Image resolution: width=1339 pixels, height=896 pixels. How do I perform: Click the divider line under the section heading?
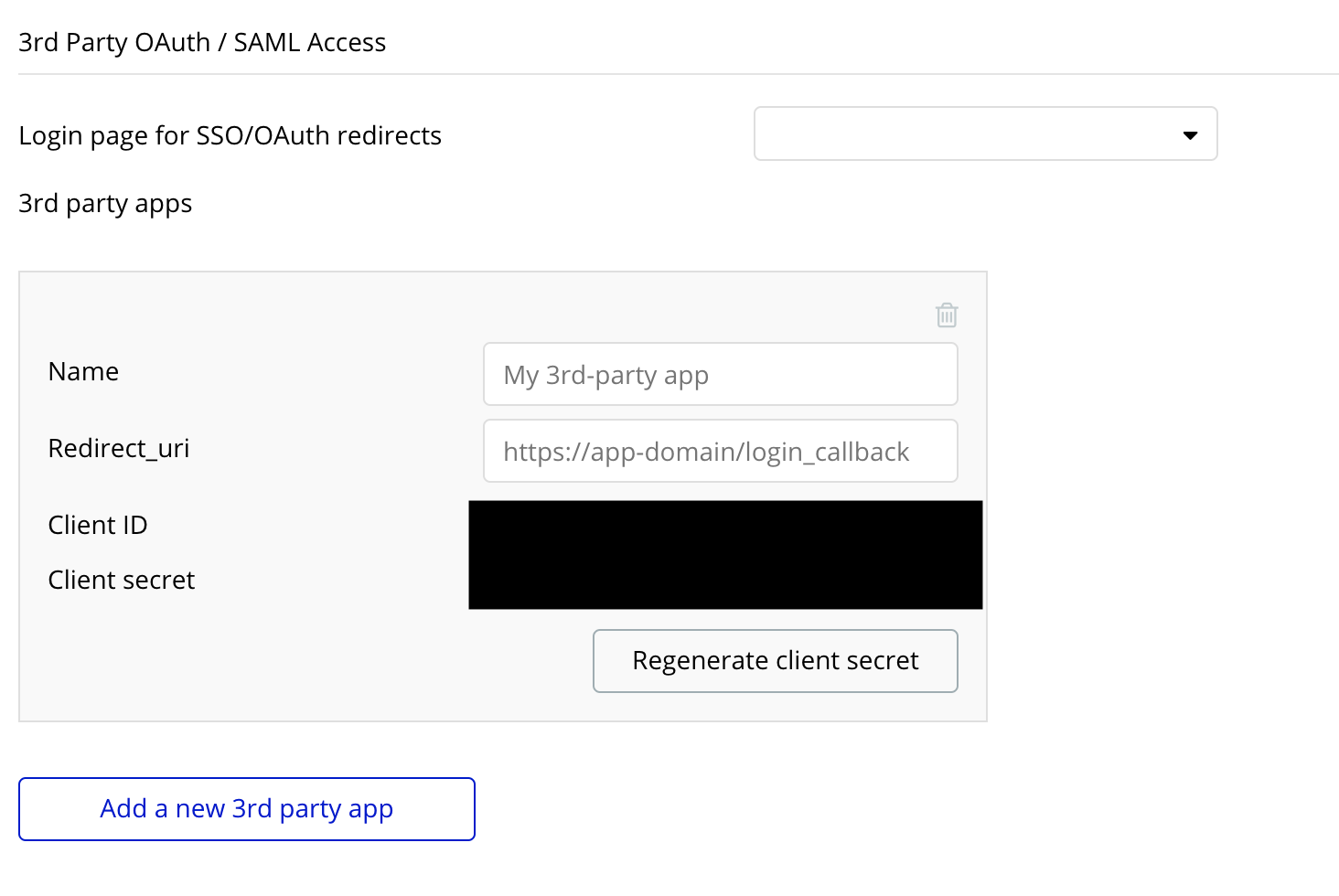pos(677,74)
